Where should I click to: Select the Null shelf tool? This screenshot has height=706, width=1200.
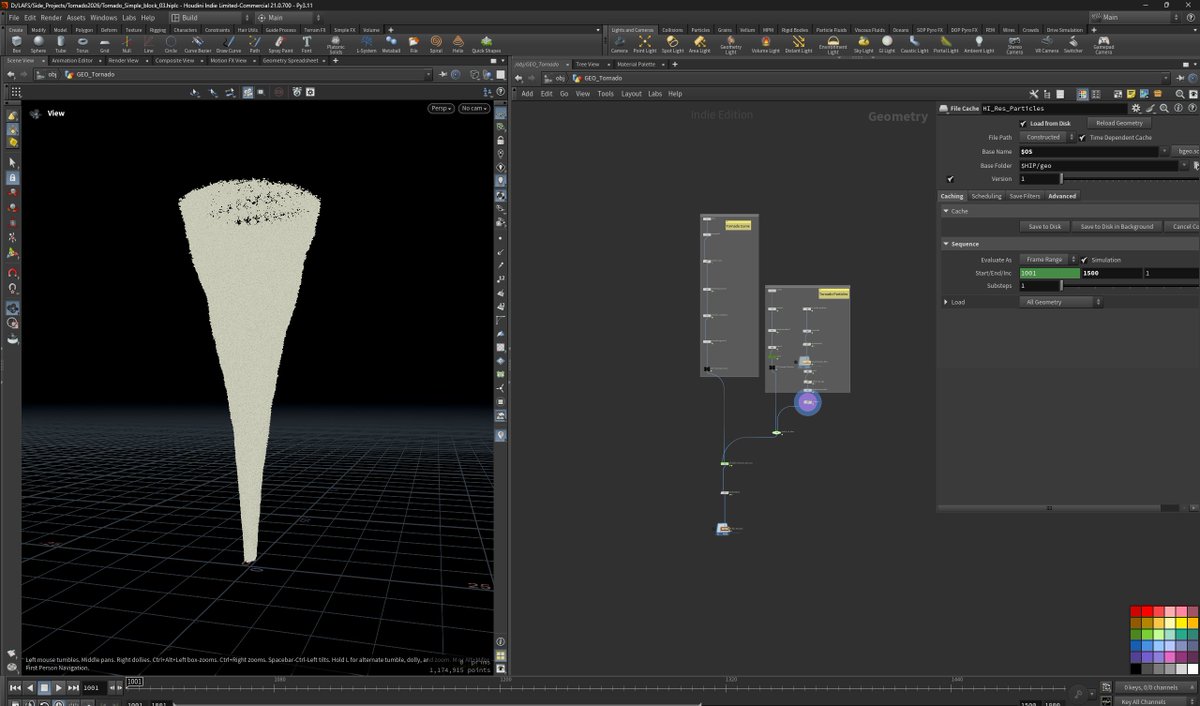[x=127, y=43]
